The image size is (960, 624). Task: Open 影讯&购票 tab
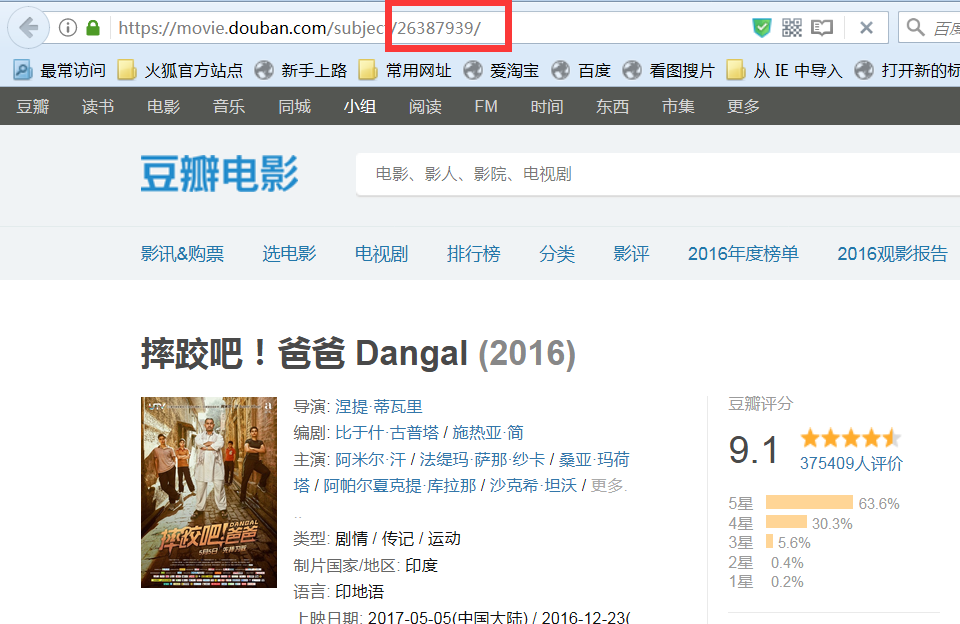(182, 254)
